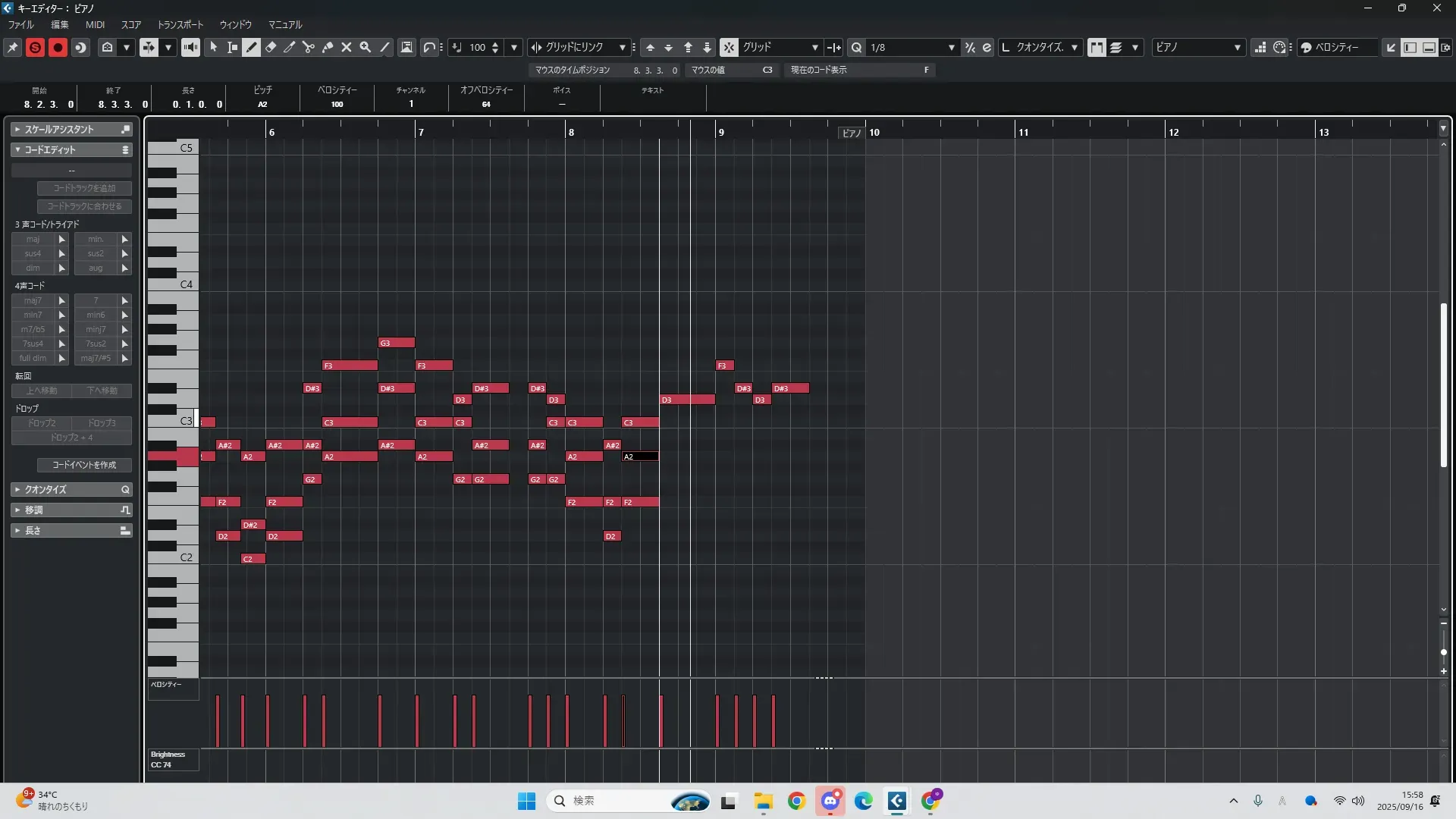This screenshot has height=819, width=1456.
Task: Click the コードトラックを追加 button
Action: (x=84, y=188)
